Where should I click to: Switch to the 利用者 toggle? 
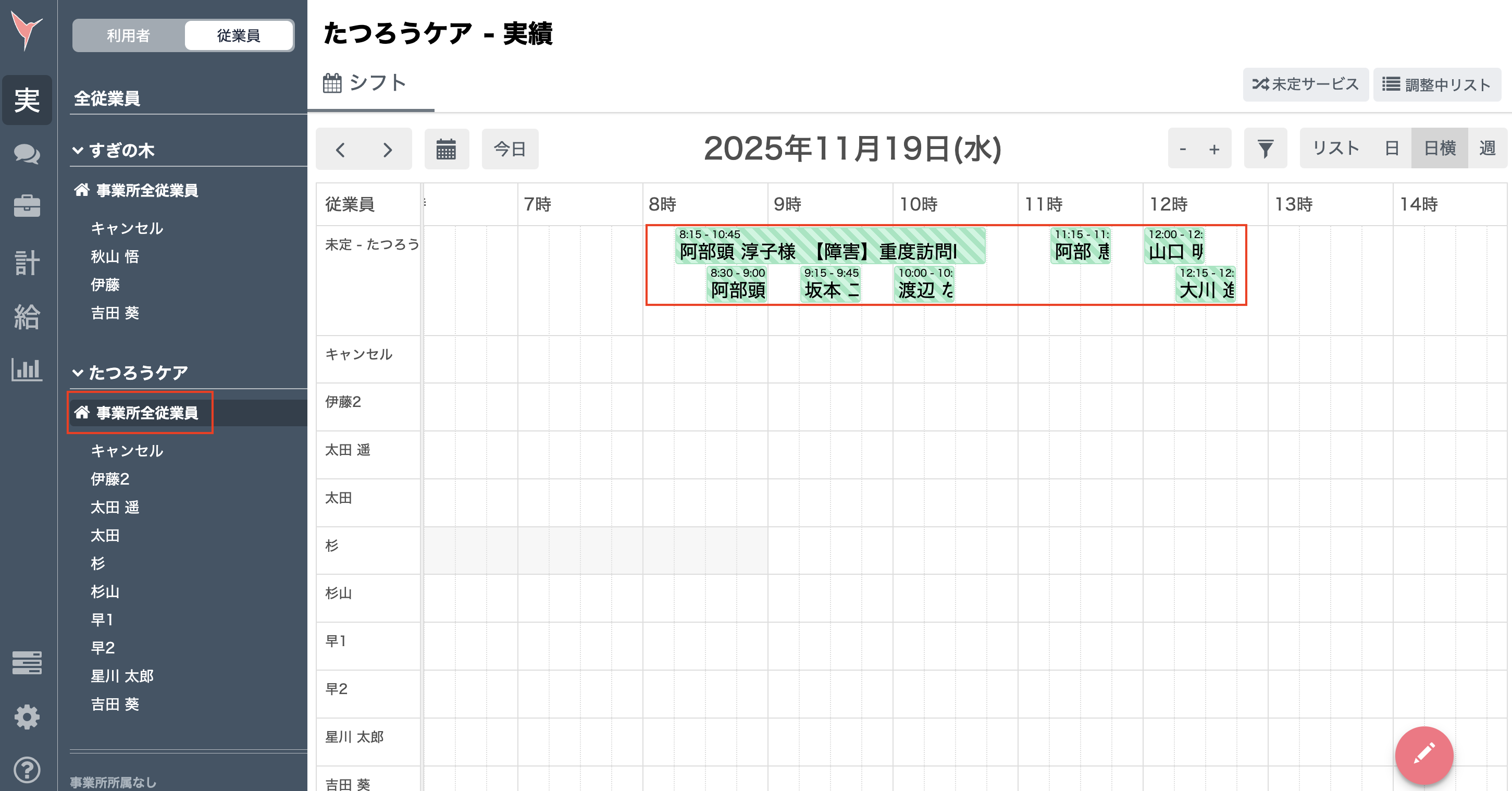point(129,35)
